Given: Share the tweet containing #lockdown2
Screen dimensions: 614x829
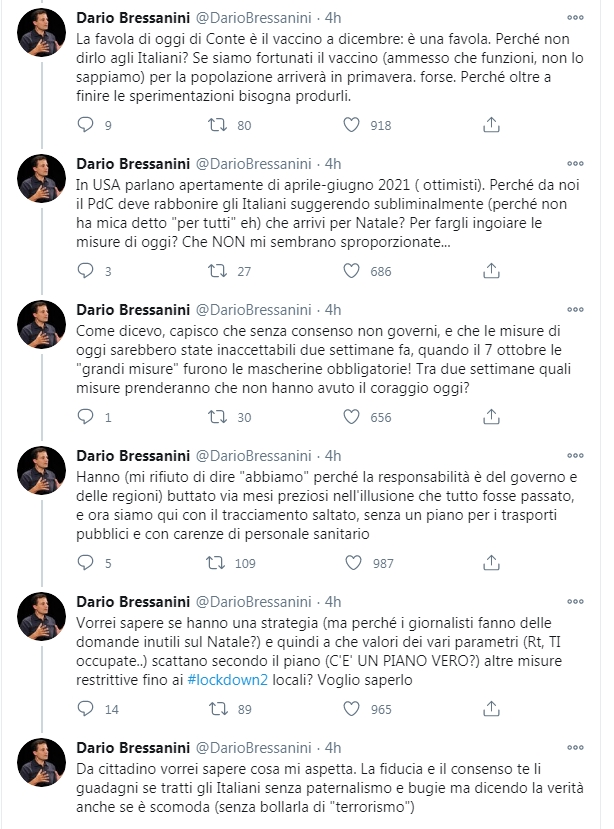Looking at the screenshot, I should point(491,708).
